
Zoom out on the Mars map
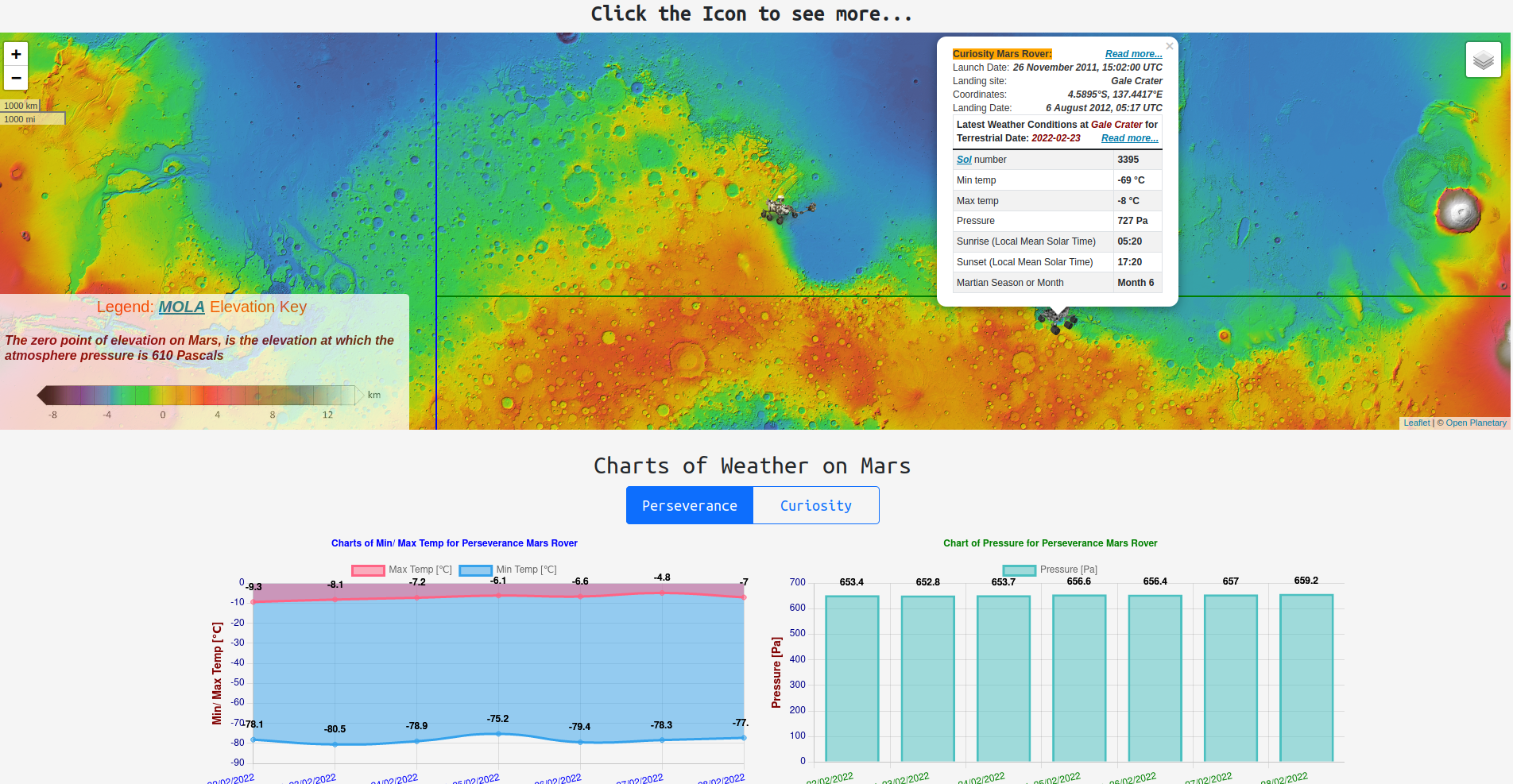16,78
